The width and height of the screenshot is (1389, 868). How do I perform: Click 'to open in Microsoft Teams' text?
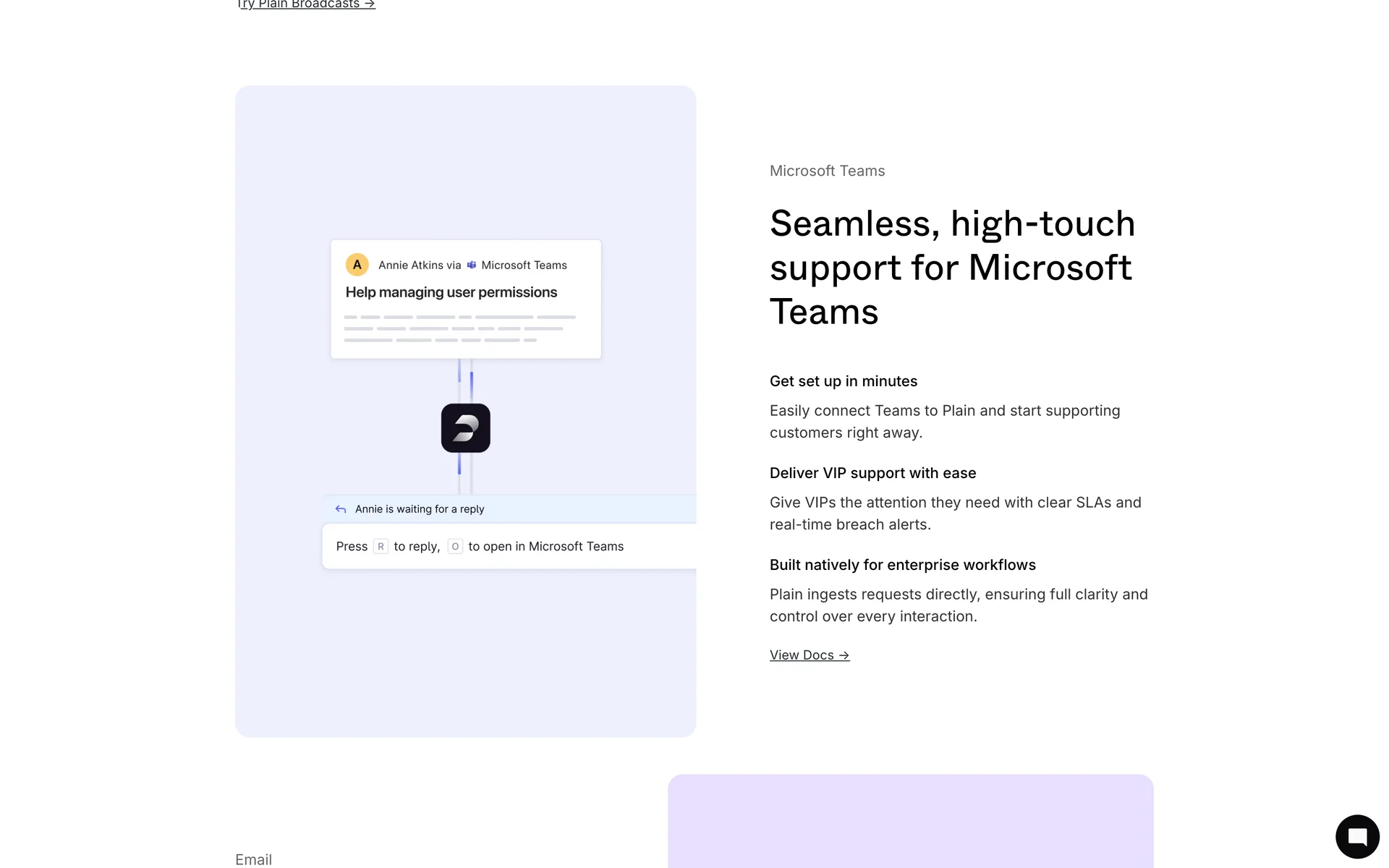545,546
